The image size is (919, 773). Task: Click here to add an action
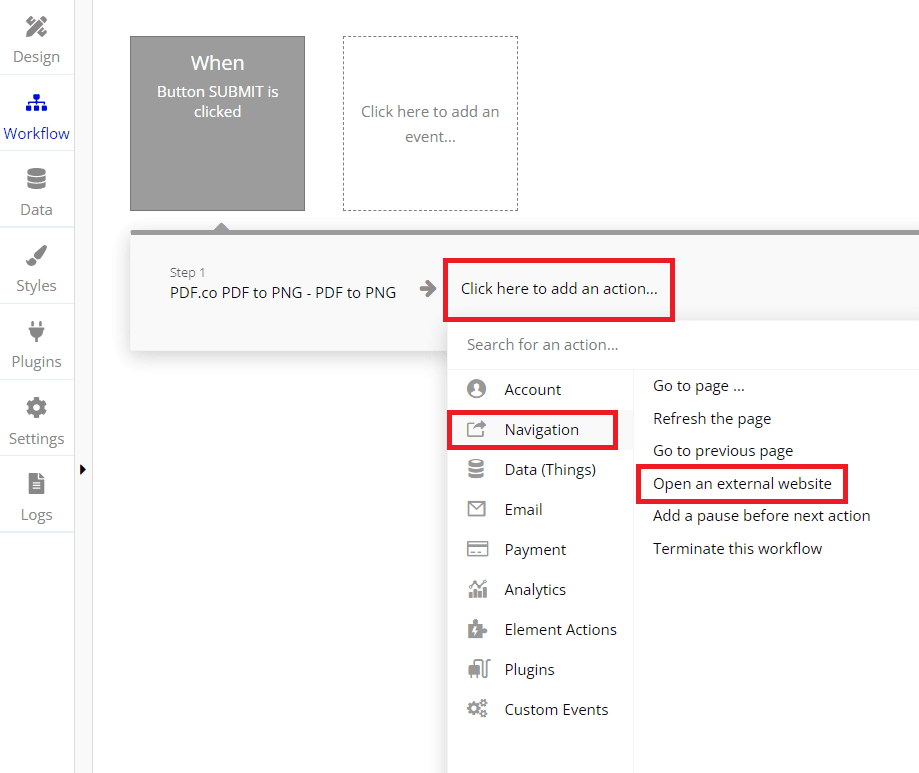(x=559, y=289)
